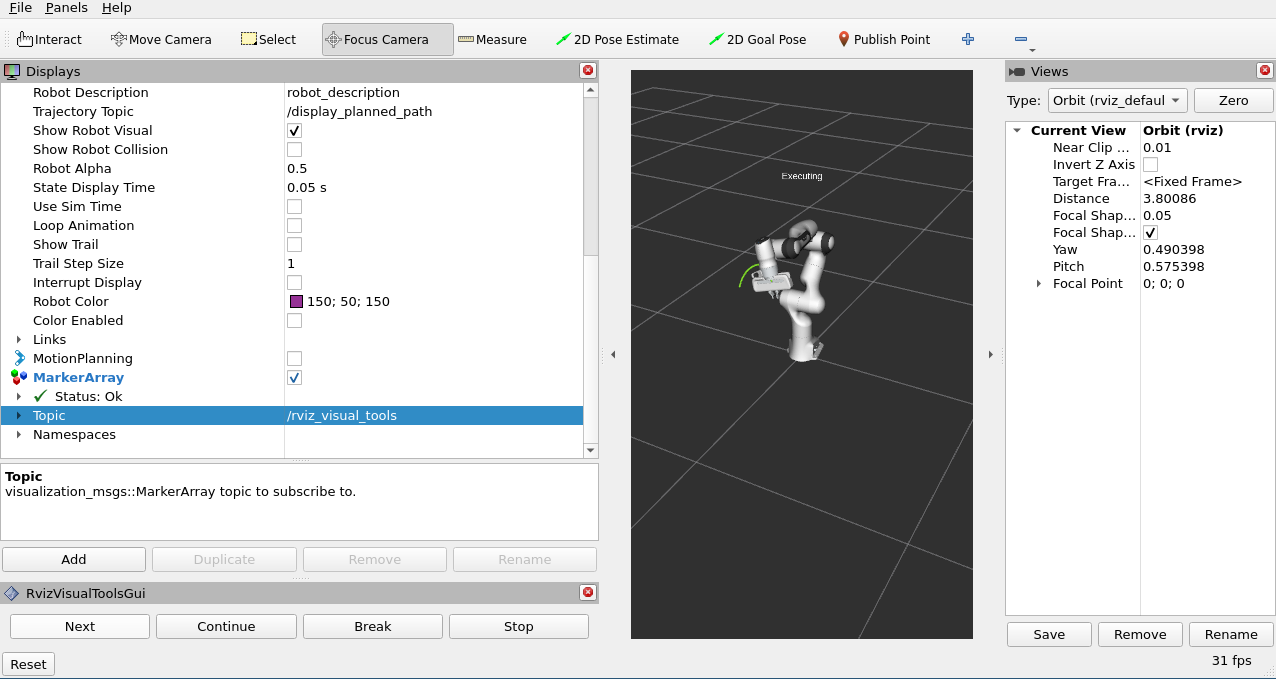Toggle Invert Z Axis checkbox
Screen dimensions: 1276x679
point(1150,165)
